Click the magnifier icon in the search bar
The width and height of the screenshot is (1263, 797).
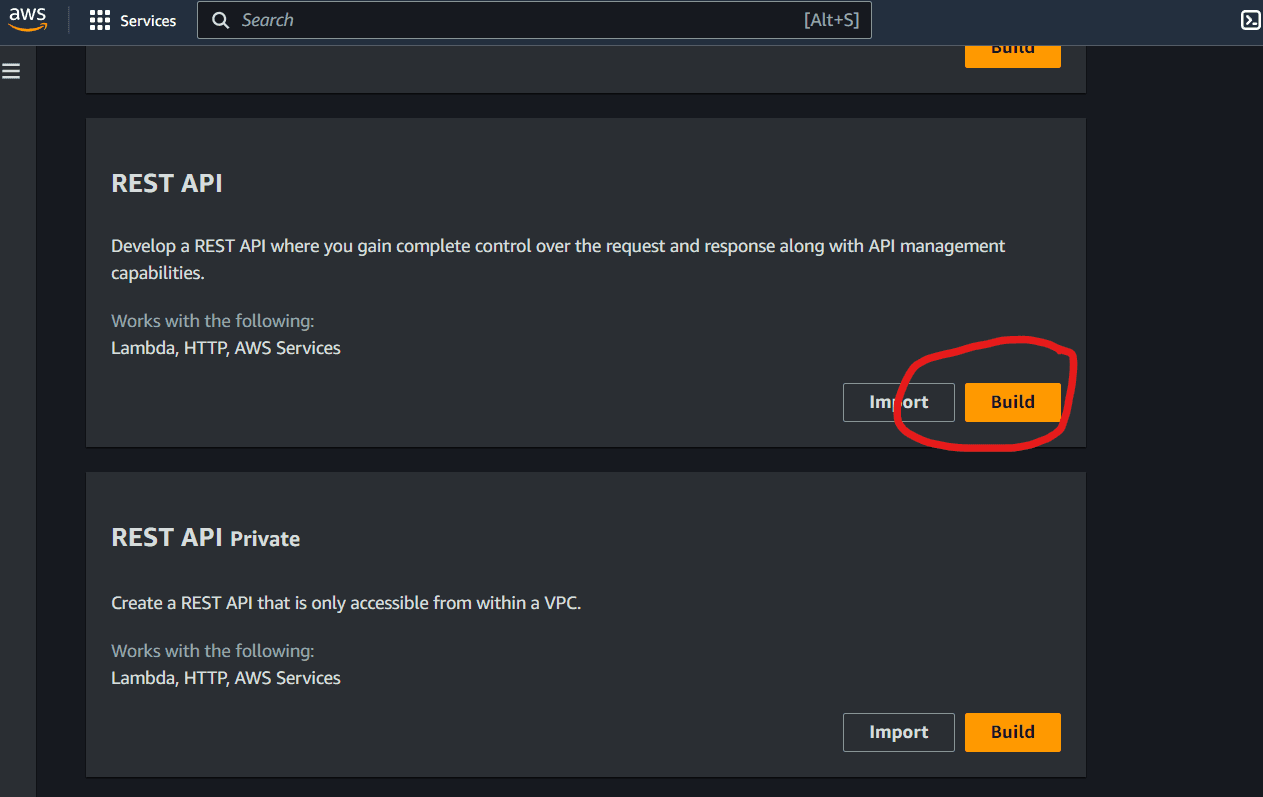pyautogui.click(x=222, y=20)
